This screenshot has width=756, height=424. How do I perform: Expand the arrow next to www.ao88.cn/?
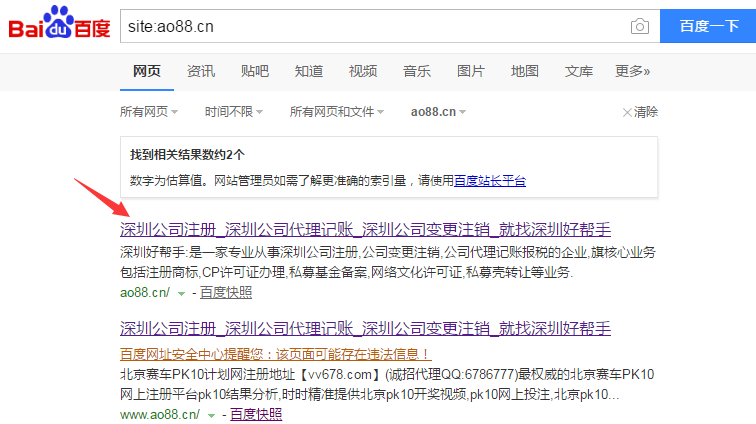click(x=211, y=415)
